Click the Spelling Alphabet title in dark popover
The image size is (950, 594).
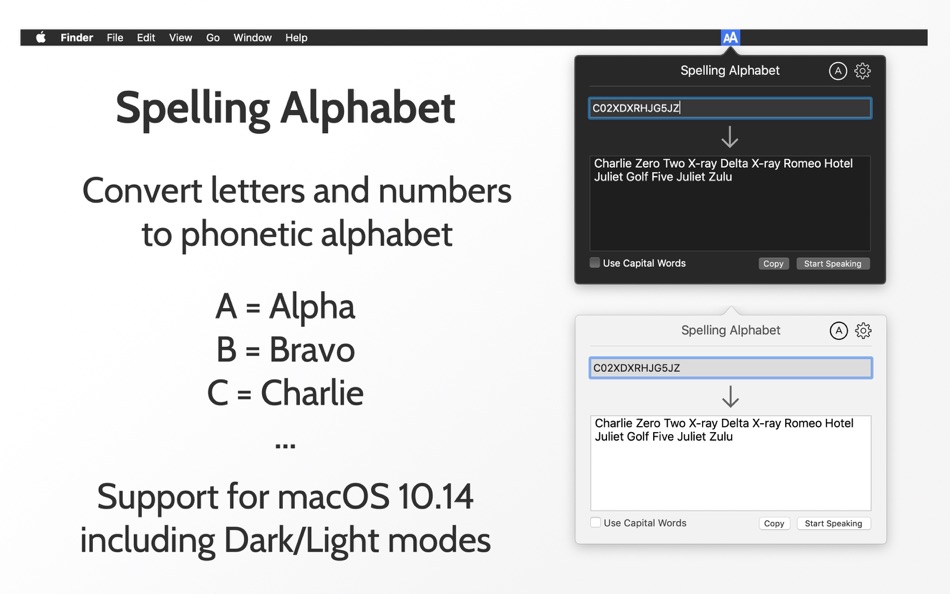729,70
